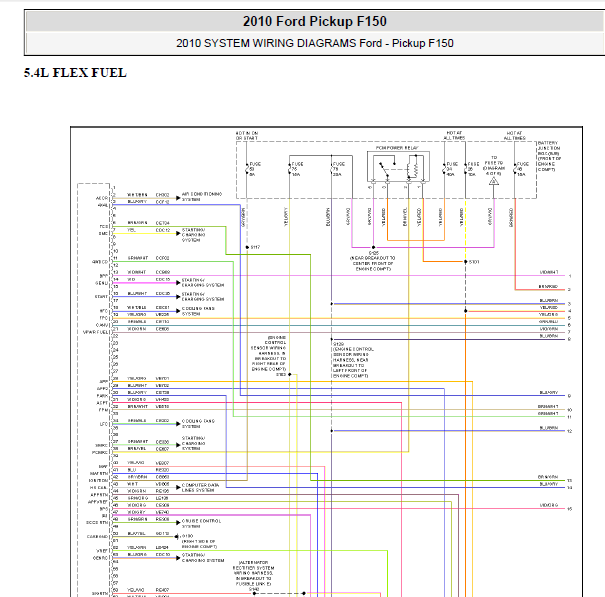Screen dimensions: 605x597
Task: Click the 'COMPUTER DATA LINES SYSTEM' reference
Action: (201, 487)
